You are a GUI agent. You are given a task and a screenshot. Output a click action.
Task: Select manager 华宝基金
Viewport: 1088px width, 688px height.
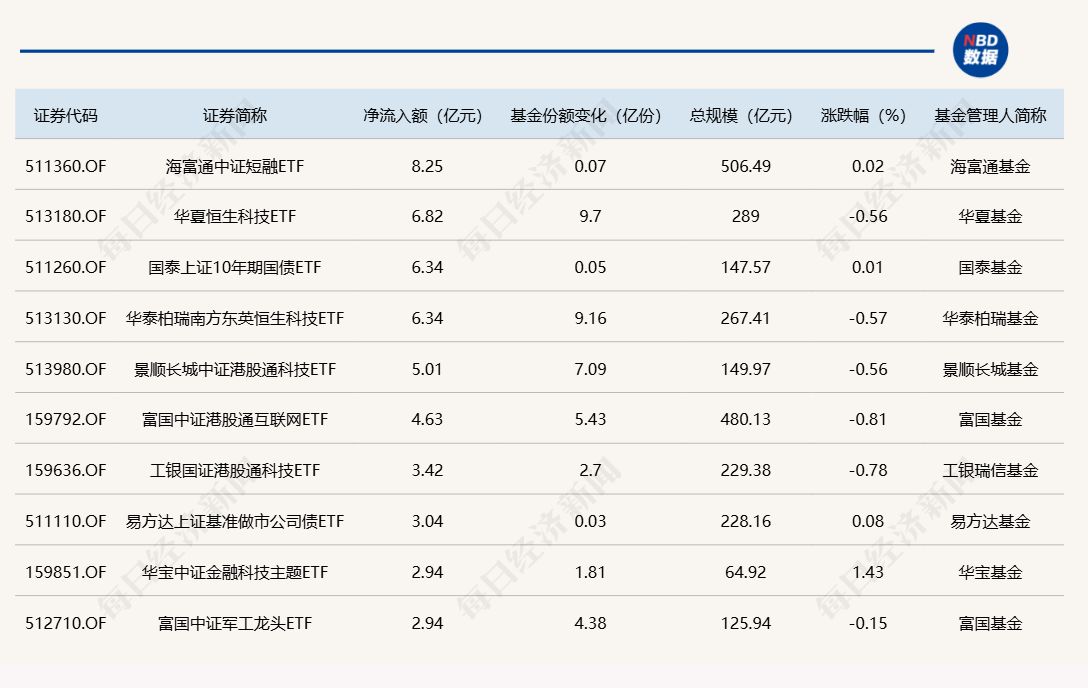990,572
